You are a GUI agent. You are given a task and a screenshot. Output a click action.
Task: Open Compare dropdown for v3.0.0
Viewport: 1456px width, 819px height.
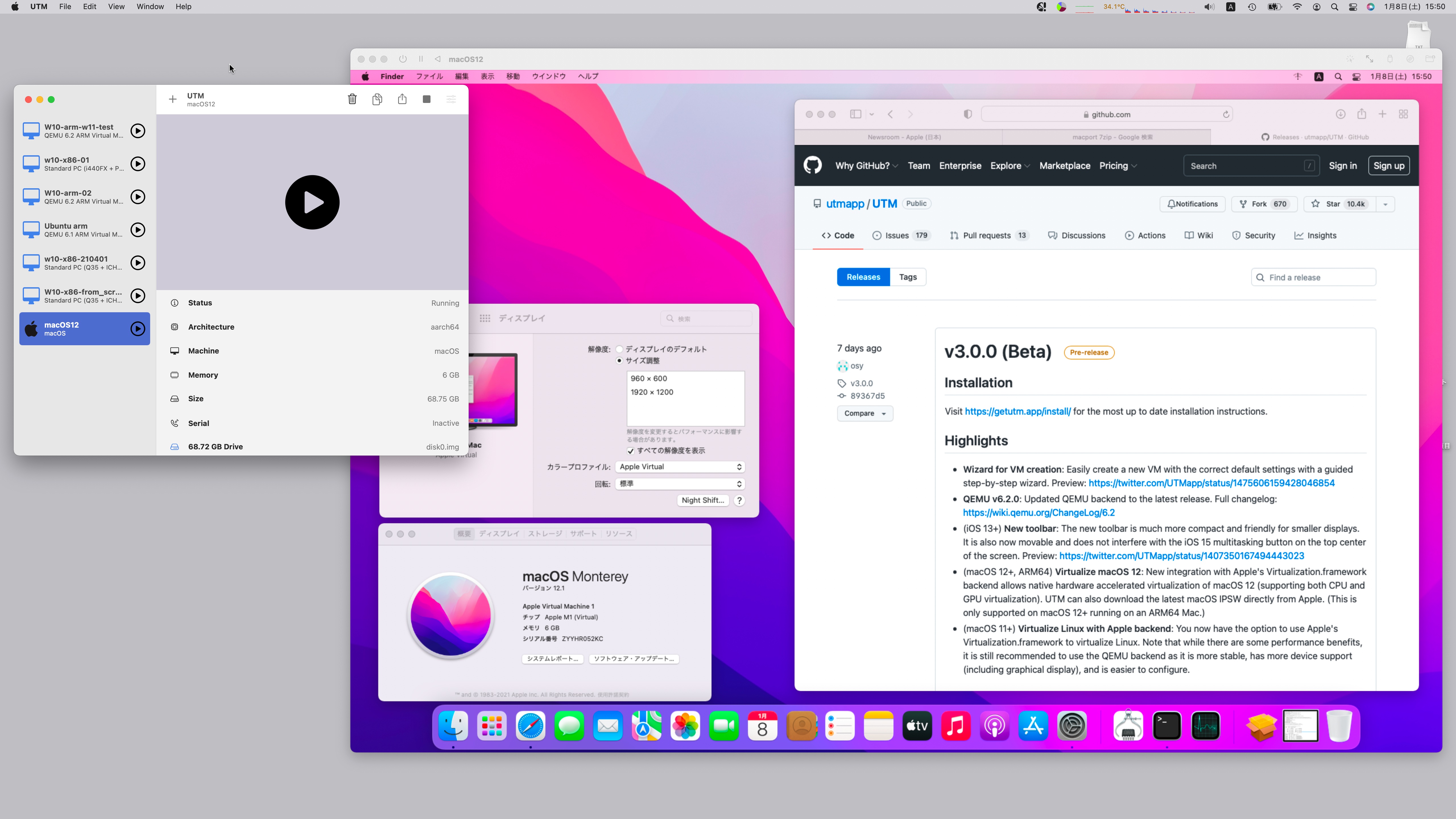pos(865,413)
